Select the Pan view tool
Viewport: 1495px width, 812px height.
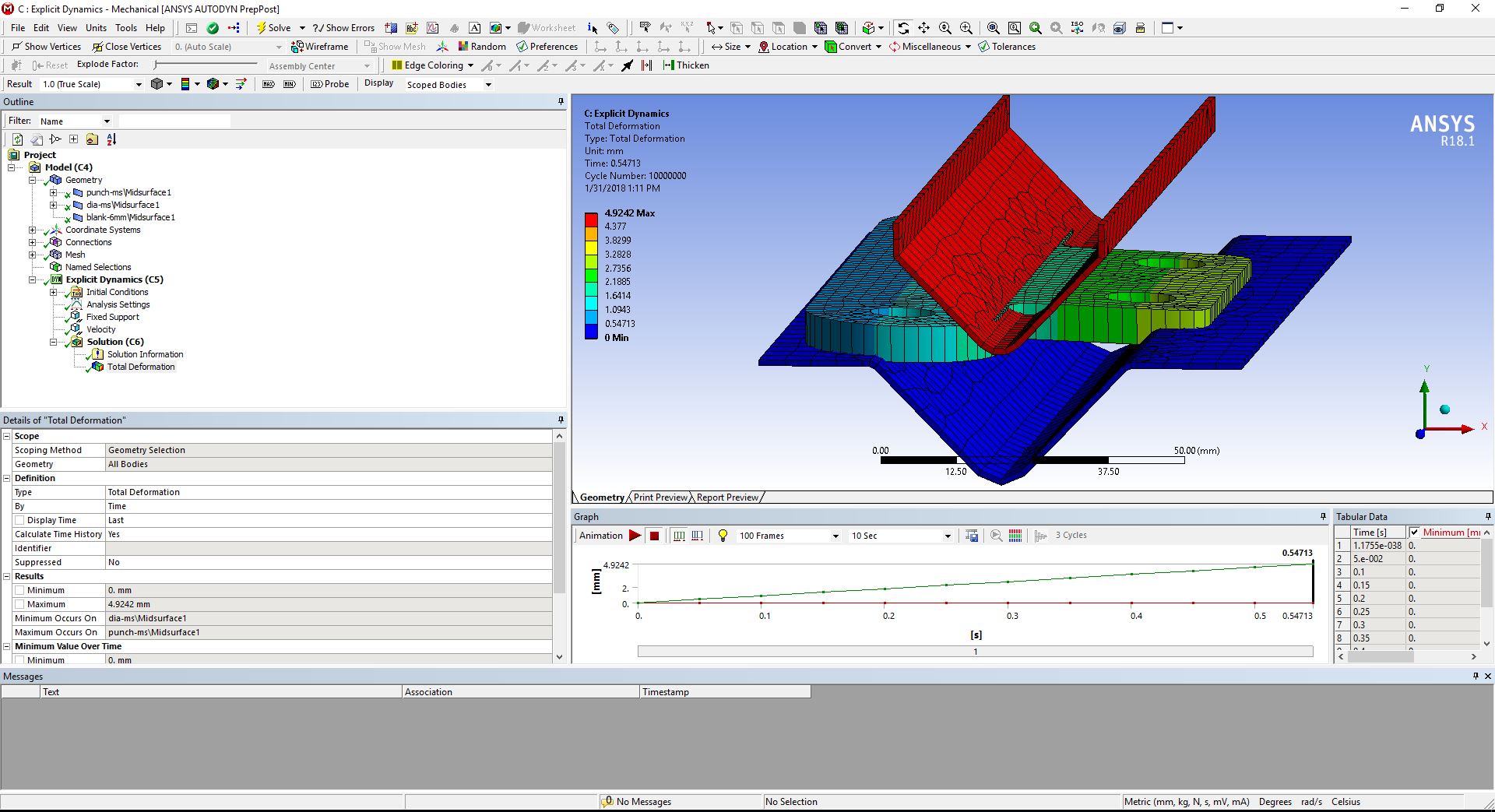point(924,28)
